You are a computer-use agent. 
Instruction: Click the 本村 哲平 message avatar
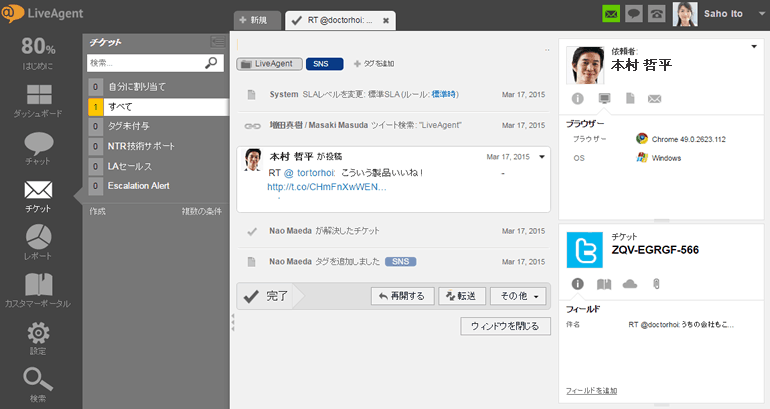[253, 160]
